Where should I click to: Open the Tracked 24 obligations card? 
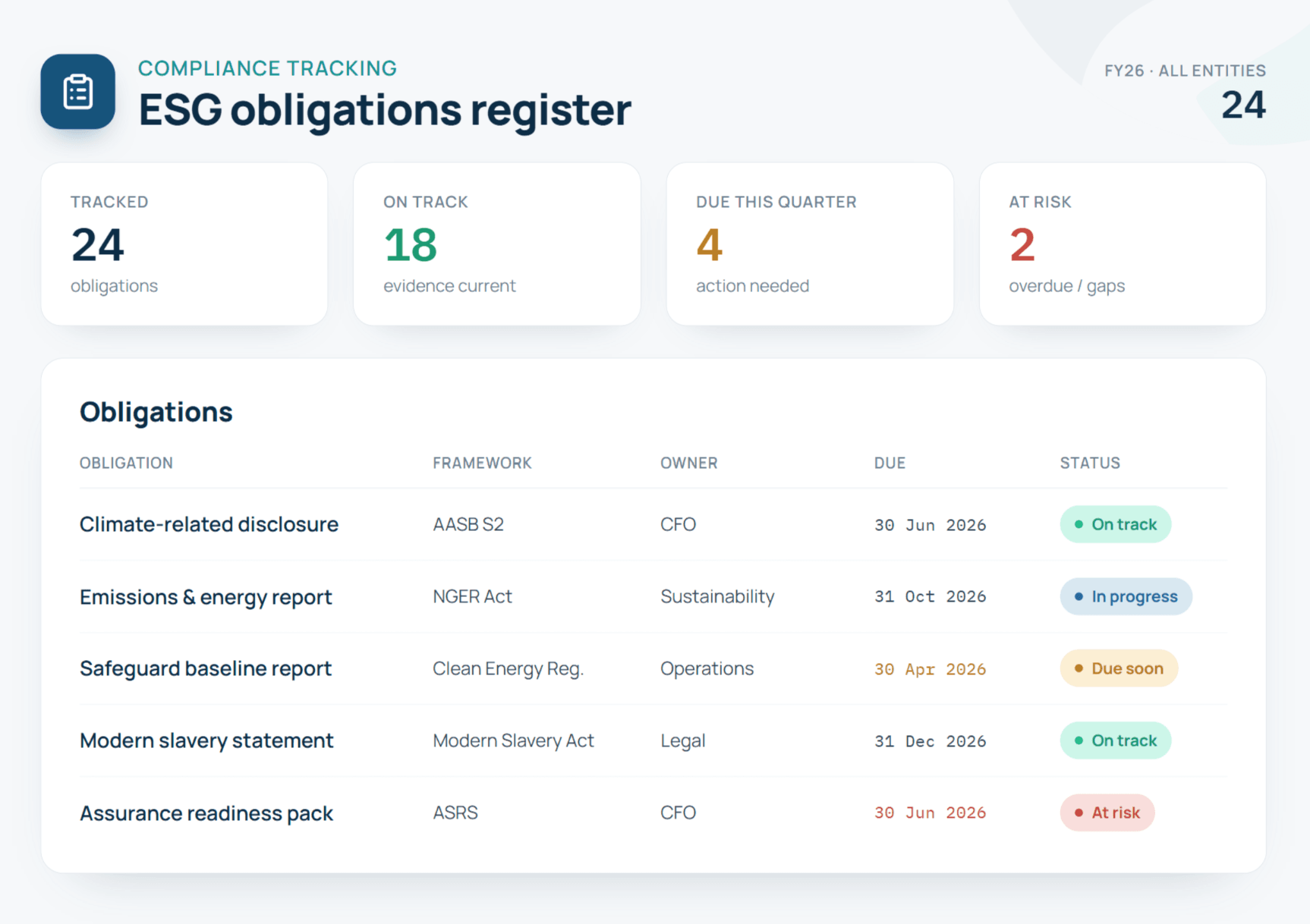pyautogui.click(x=184, y=244)
